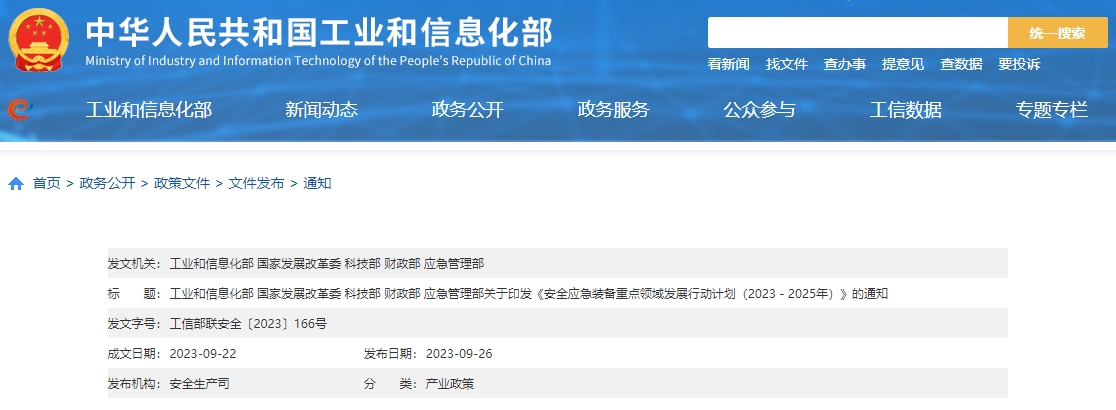Open the 工信数据 navigation menu
1116x410 pixels.
[905, 110]
